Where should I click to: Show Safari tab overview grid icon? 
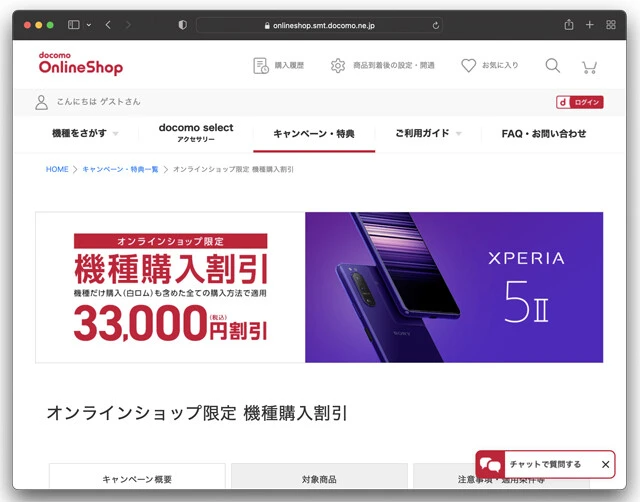[611, 25]
